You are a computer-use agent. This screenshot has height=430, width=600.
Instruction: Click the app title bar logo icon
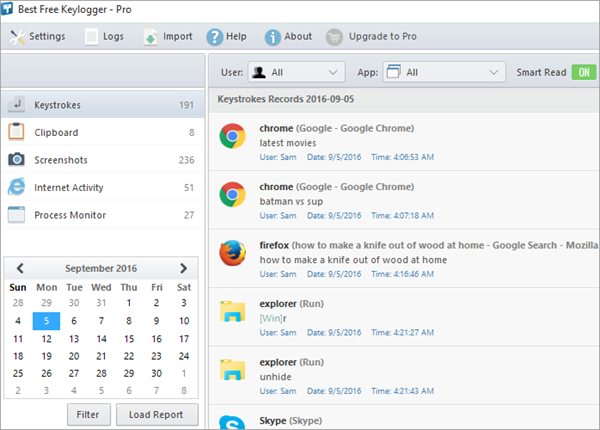click(7, 9)
